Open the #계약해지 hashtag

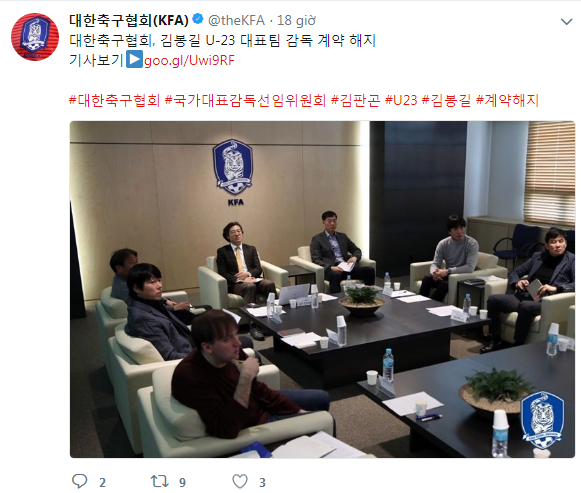pos(507,100)
